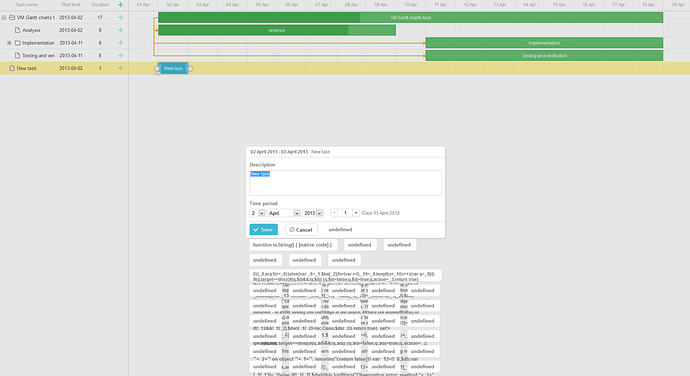Select the Implementation task bar in timeline

pos(544,43)
